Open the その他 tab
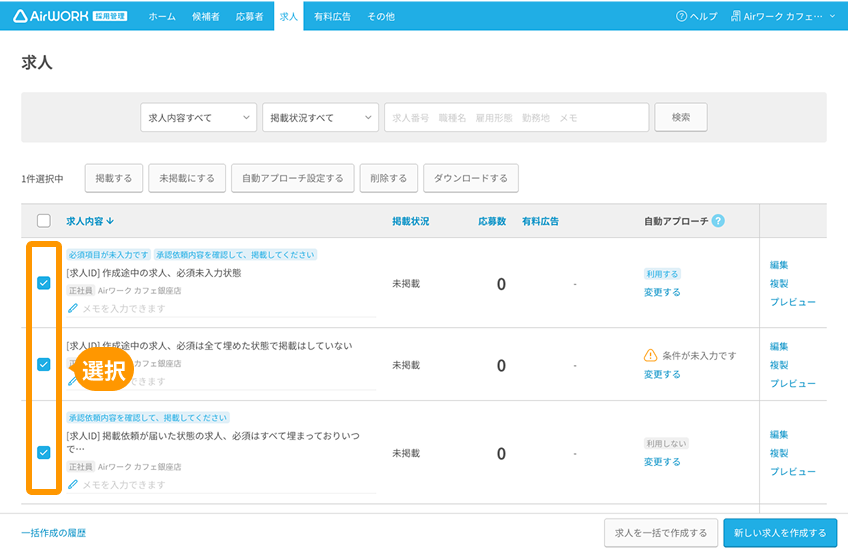 [381, 16]
